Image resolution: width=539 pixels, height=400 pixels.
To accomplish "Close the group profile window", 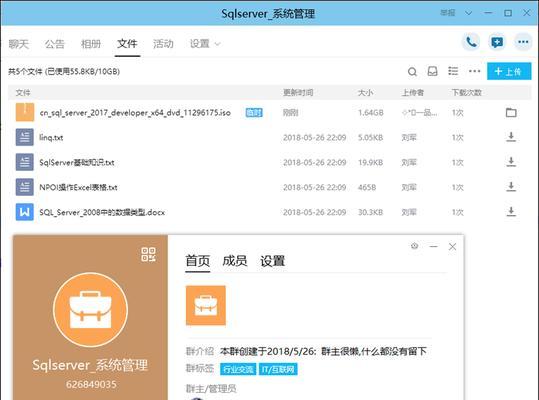I will pyautogui.click(x=452, y=246).
